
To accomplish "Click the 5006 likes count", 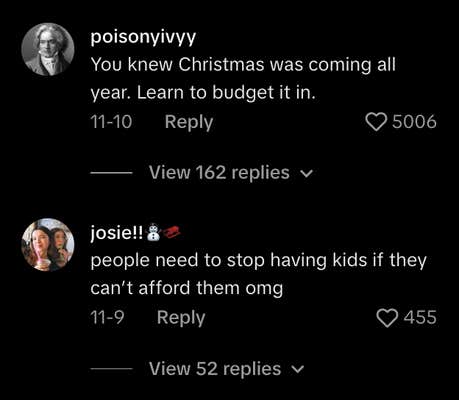I will (x=414, y=122).
